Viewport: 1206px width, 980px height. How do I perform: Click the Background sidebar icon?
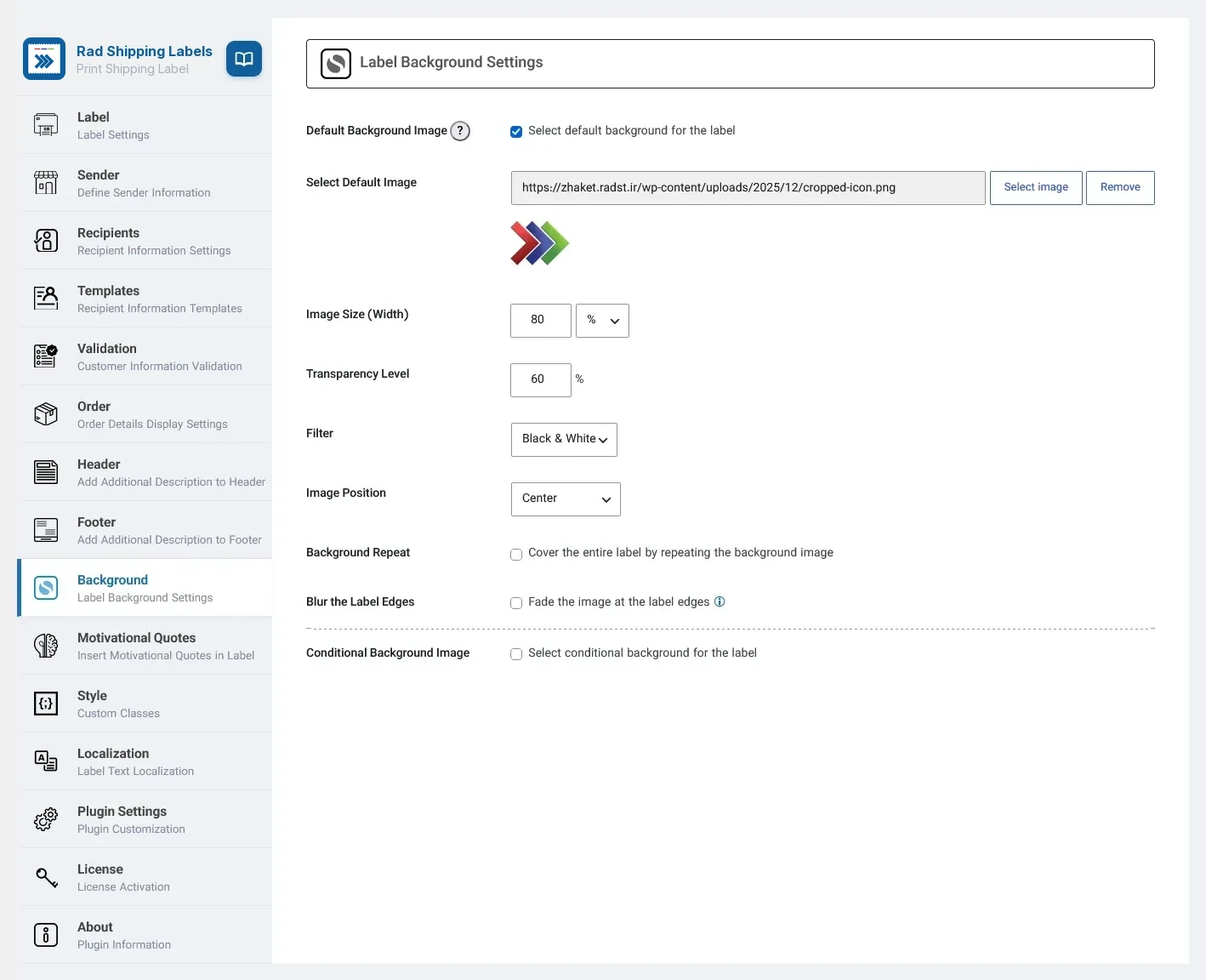point(46,588)
